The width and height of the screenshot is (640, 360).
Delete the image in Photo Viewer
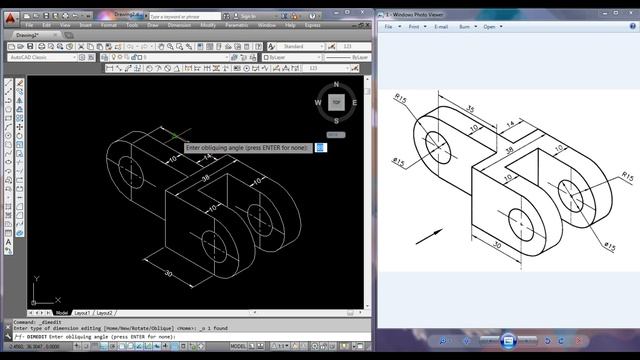click(x=578, y=340)
